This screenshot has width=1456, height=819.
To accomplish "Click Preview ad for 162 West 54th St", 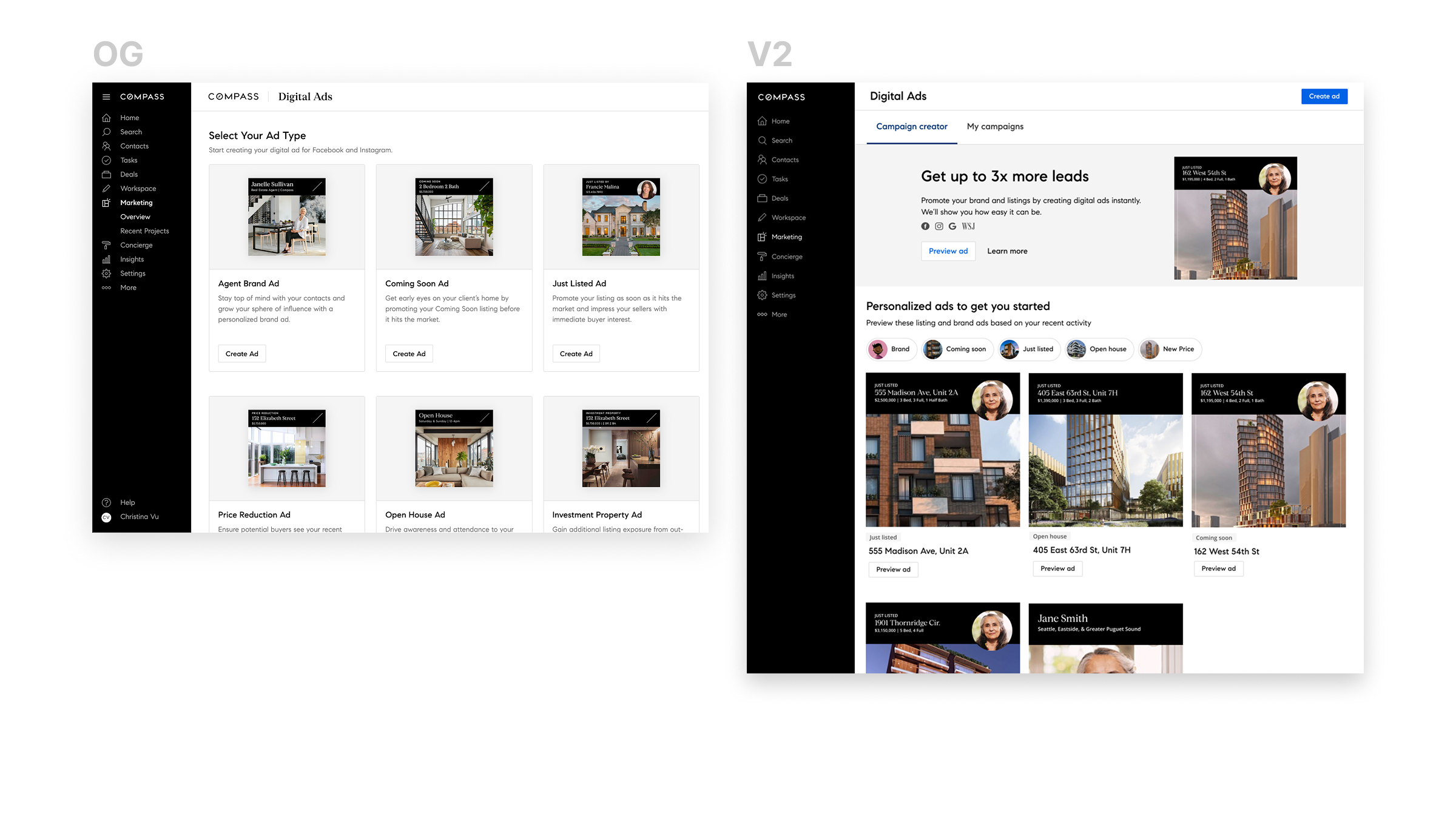I will (1218, 569).
